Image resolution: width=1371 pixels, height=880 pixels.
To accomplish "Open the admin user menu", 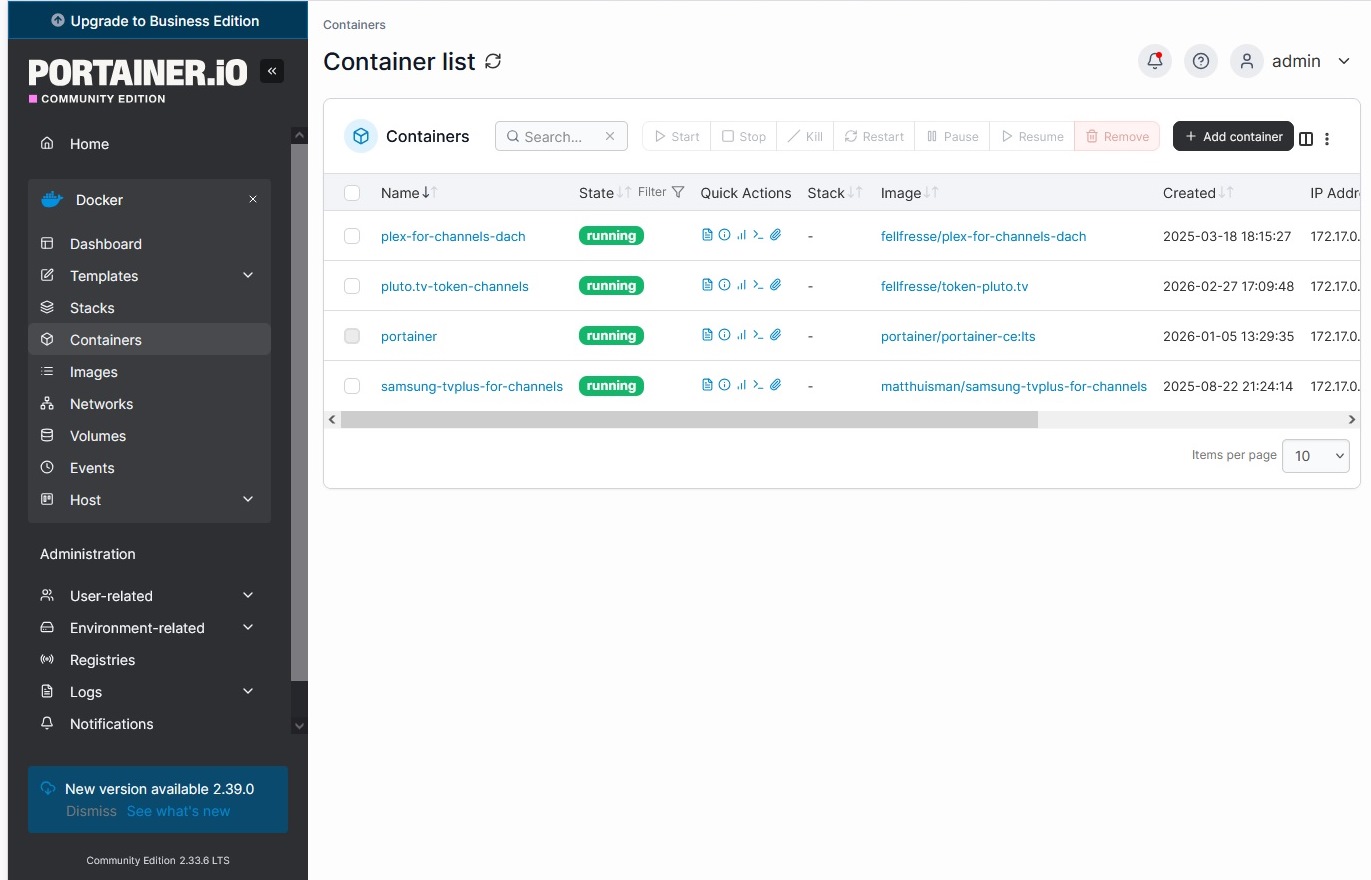I will pyautogui.click(x=1292, y=61).
